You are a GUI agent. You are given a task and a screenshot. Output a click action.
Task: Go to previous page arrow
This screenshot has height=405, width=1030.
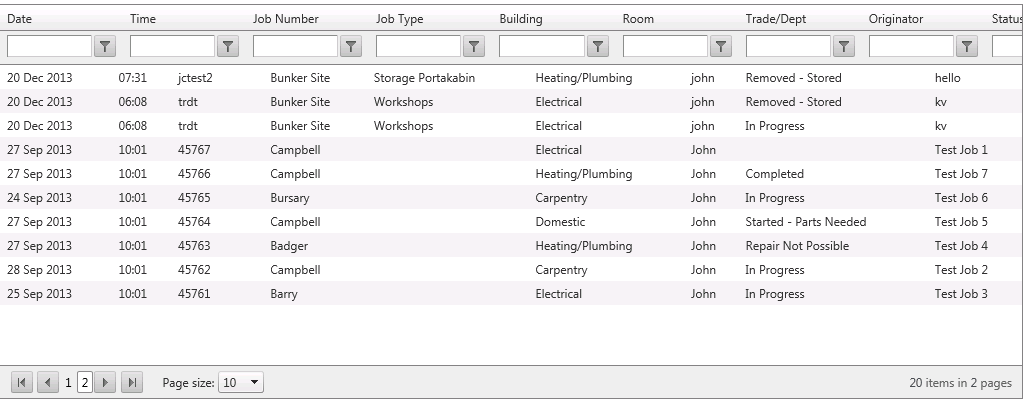pyautogui.click(x=47, y=382)
